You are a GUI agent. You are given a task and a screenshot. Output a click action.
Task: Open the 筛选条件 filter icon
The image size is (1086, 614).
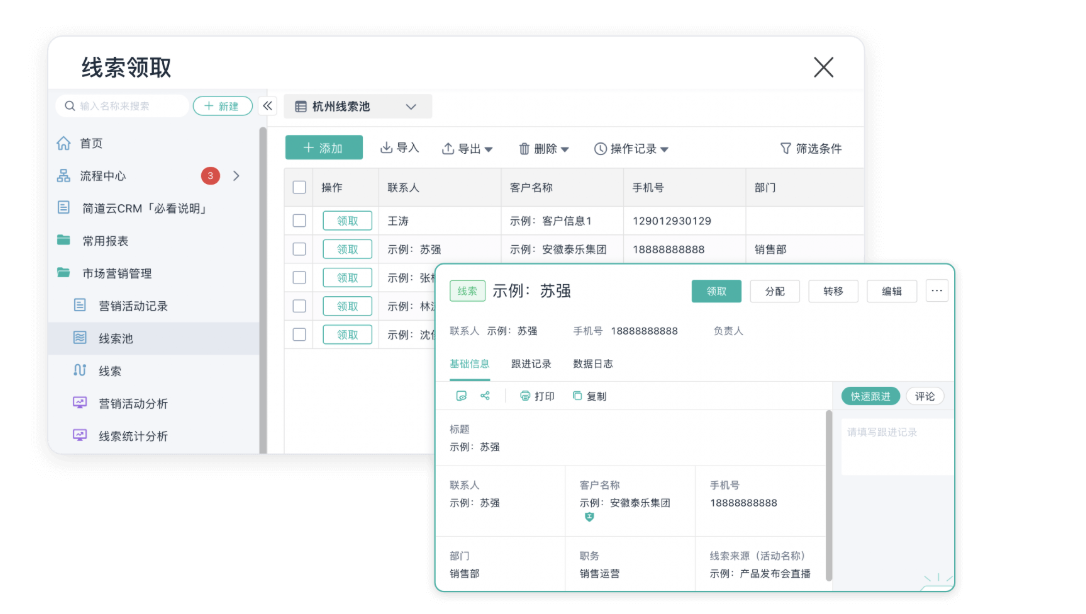click(x=785, y=148)
